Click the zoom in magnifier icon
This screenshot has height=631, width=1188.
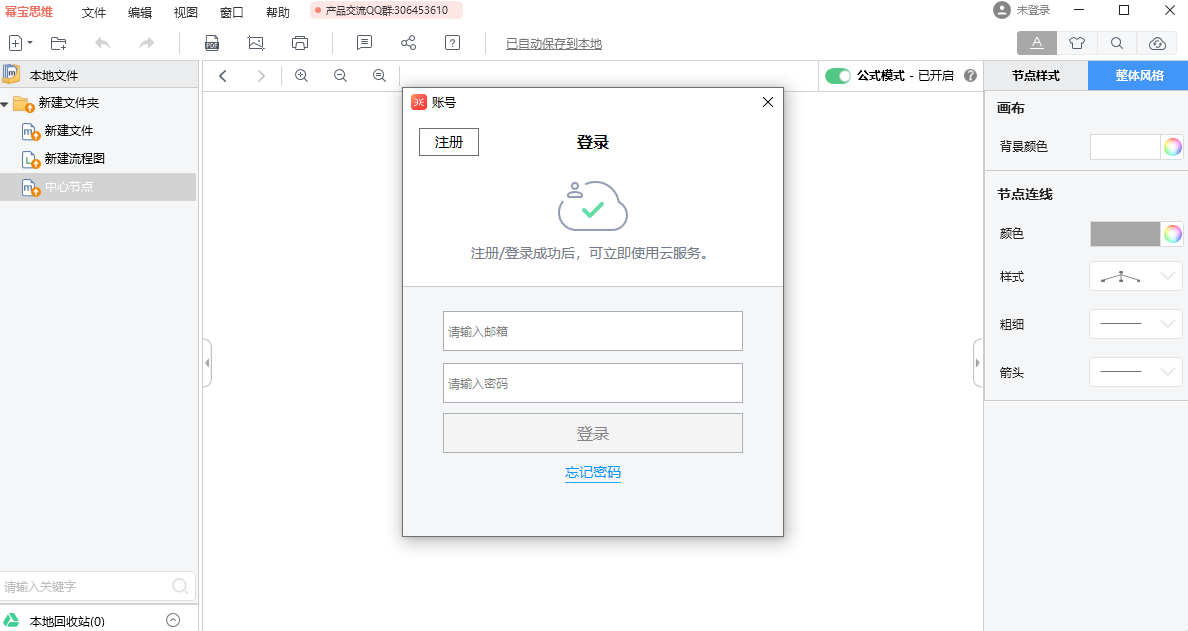[x=301, y=76]
